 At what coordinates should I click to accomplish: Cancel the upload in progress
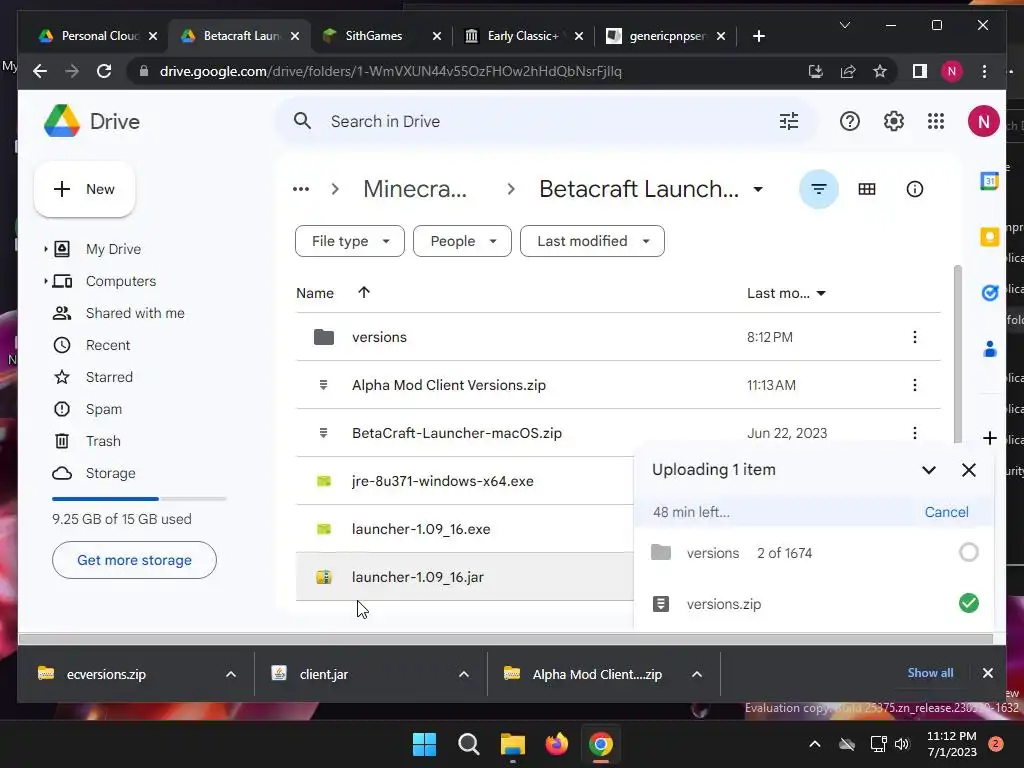[x=946, y=512]
